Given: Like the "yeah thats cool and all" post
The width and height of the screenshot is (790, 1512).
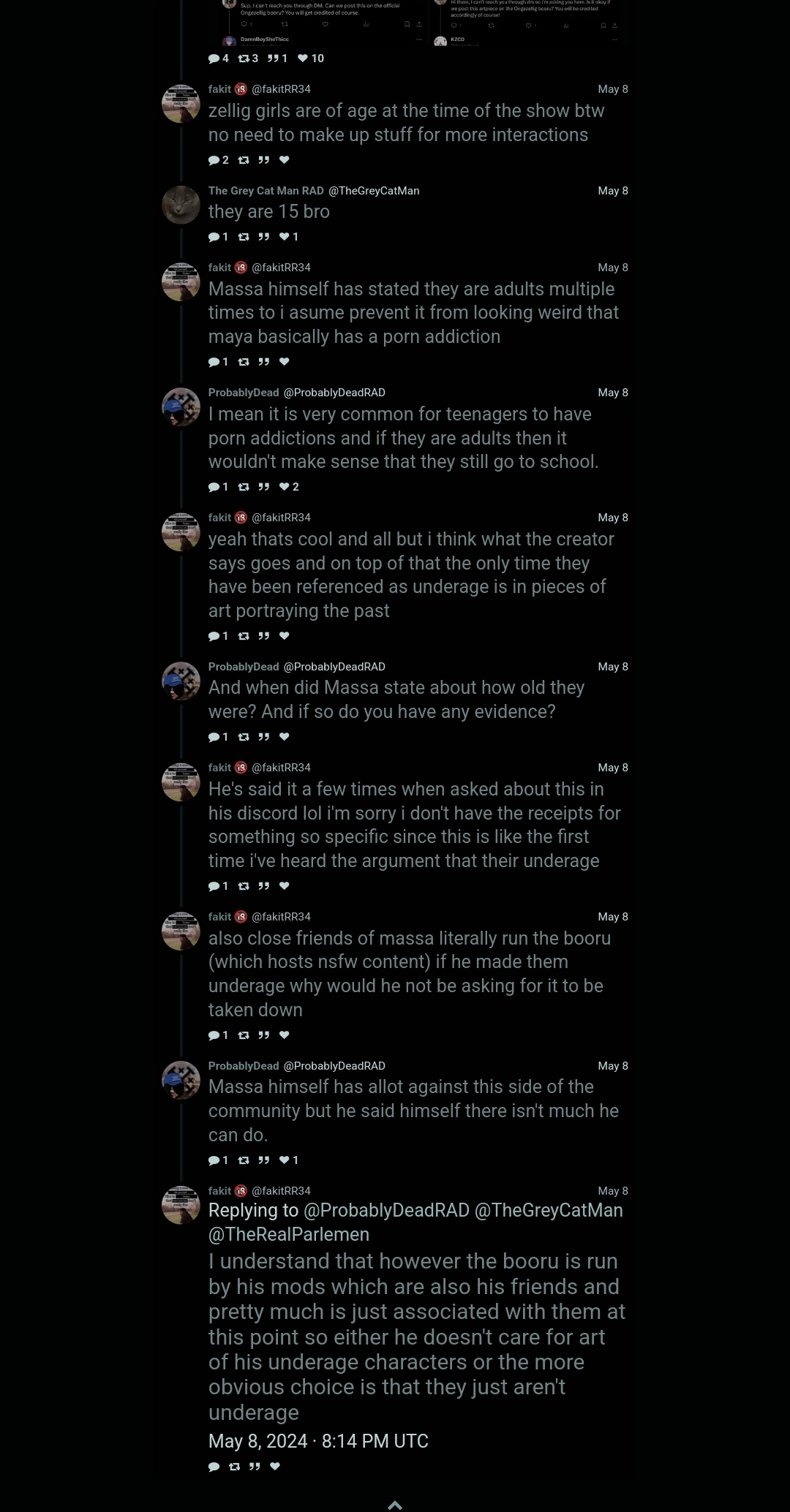Looking at the screenshot, I should pos(285,636).
